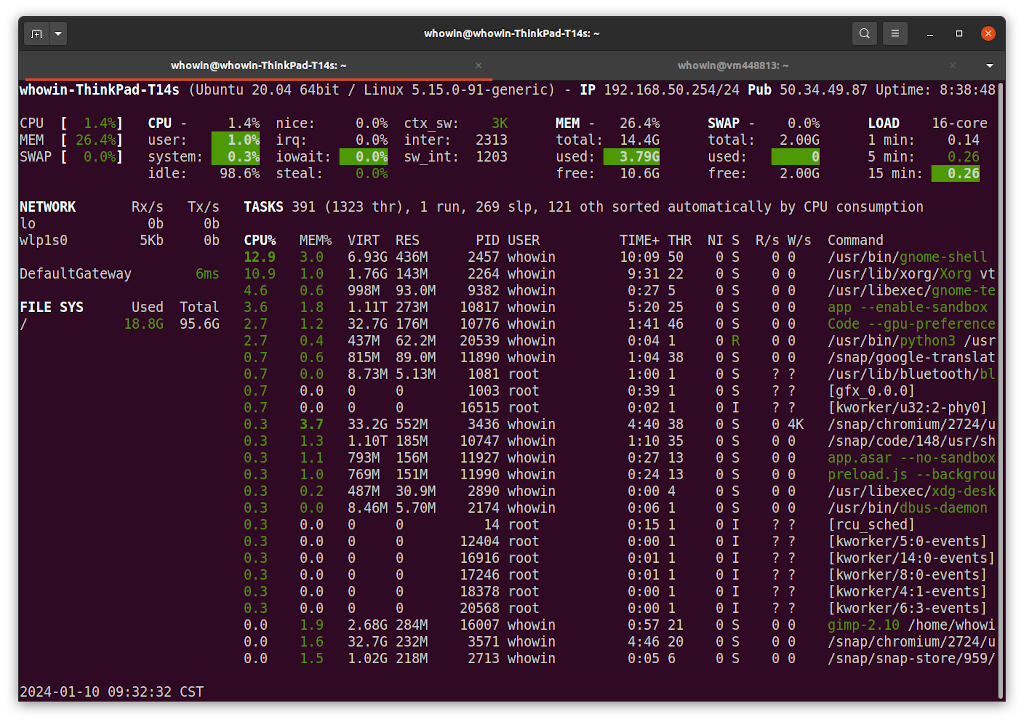
Task: Select the gimp-2.10 process command
Action: point(911,625)
